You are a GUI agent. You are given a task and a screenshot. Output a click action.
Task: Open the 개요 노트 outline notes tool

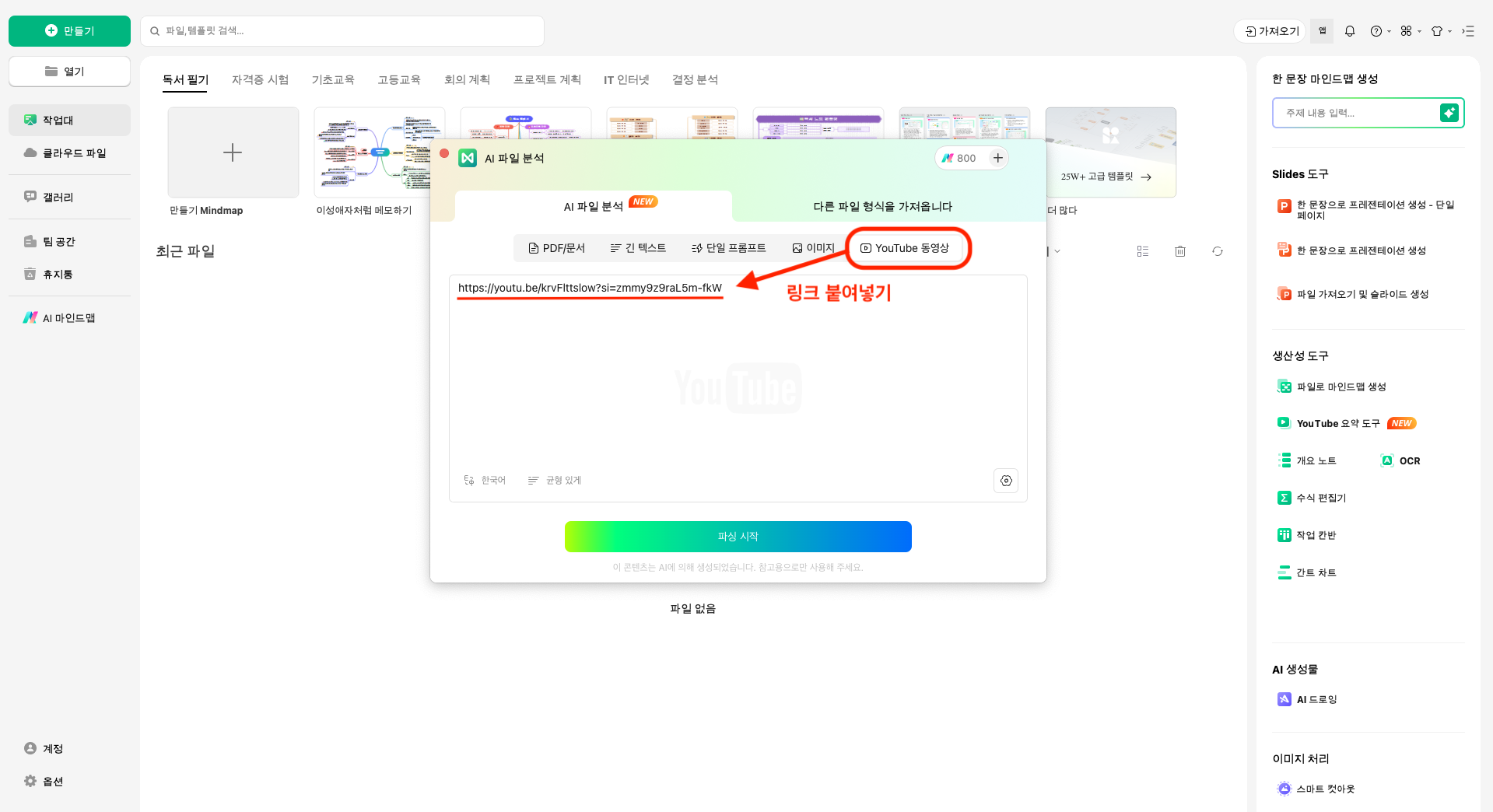[x=1318, y=460]
